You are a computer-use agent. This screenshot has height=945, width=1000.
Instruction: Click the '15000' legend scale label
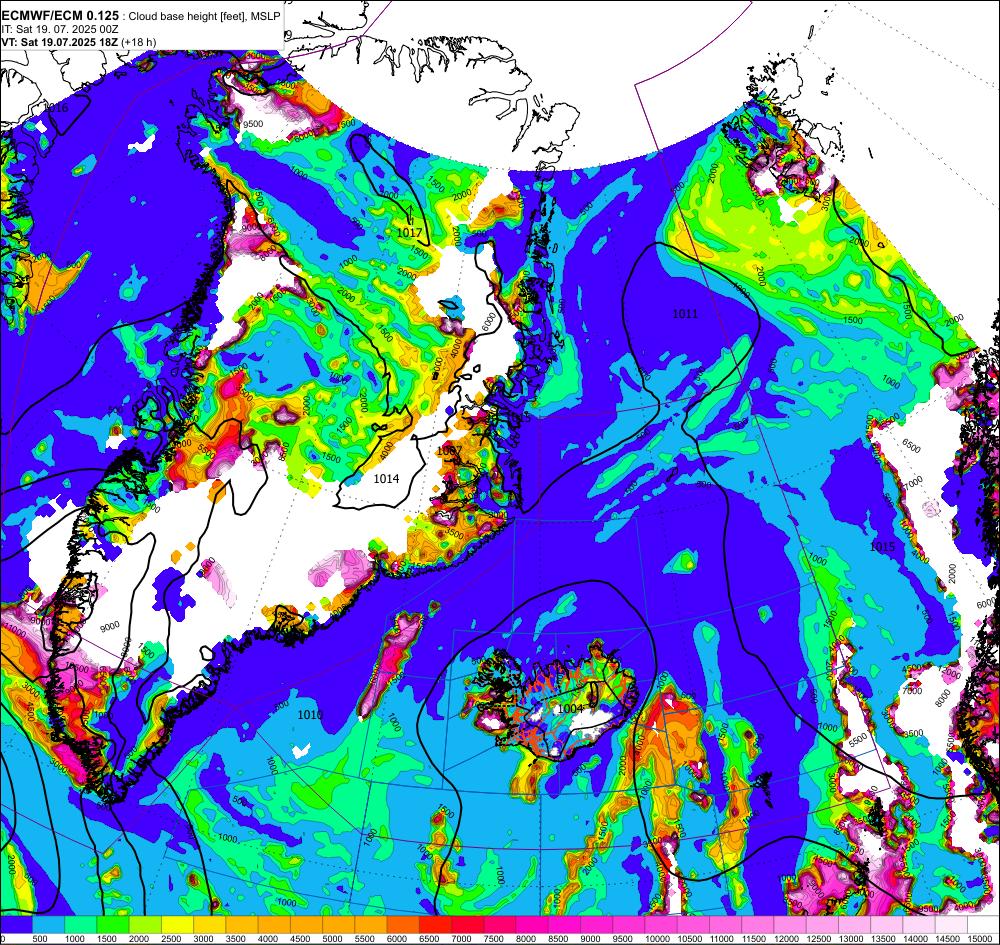[x=980, y=939]
